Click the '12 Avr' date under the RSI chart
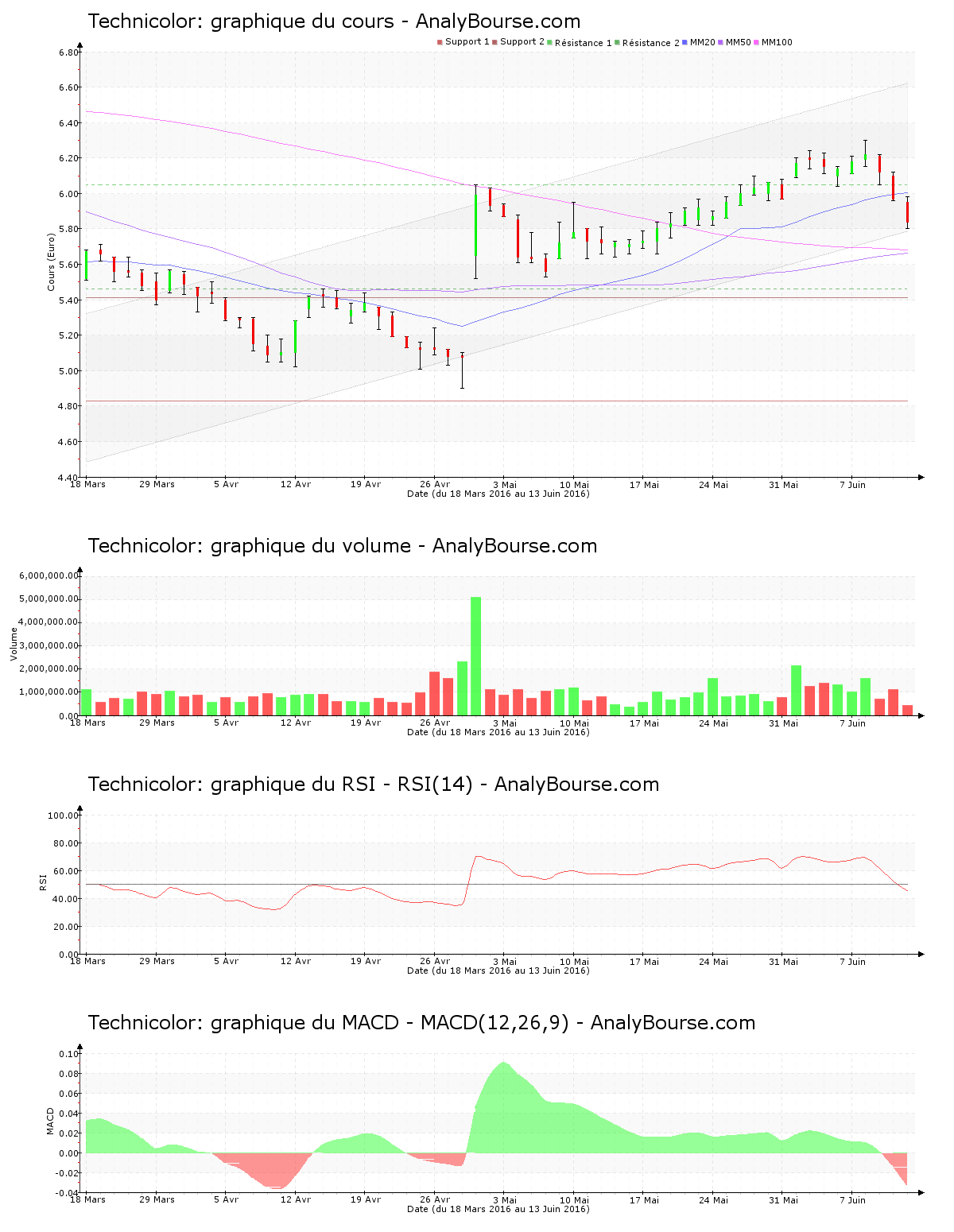The height and width of the screenshot is (1232, 954). click(296, 961)
